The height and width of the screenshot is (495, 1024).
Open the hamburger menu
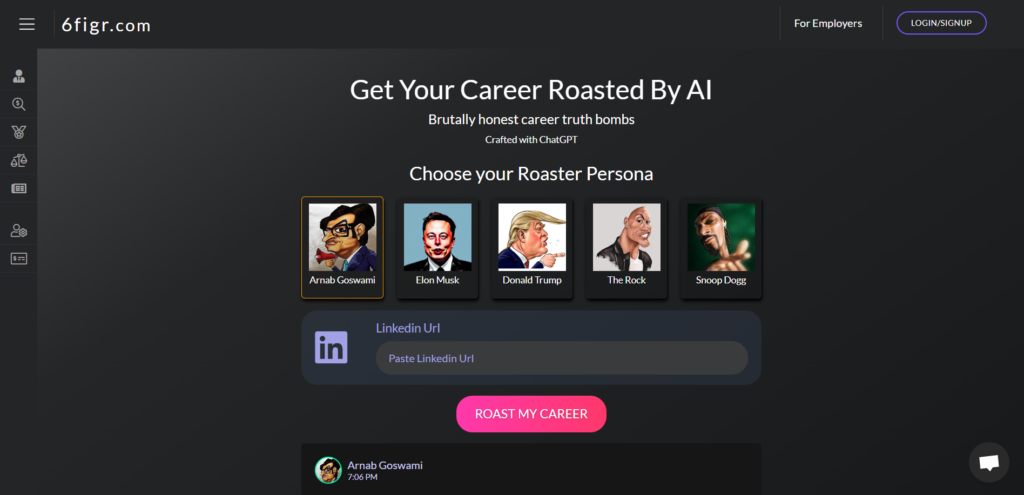tap(27, 24)
